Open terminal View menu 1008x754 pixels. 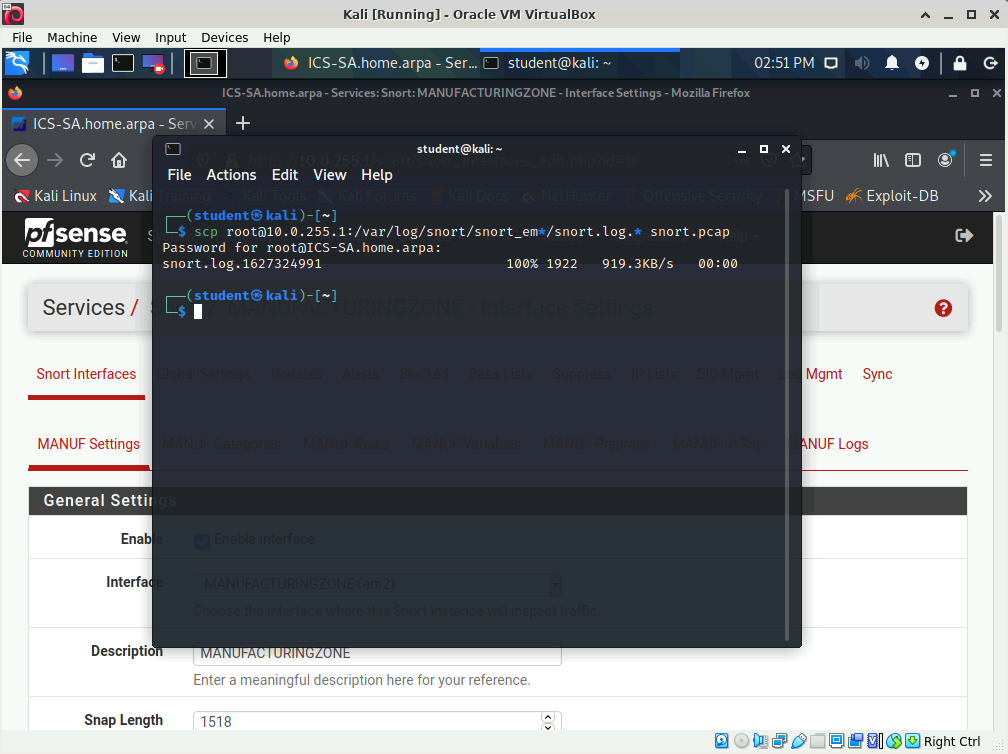pyautogui.click(x=330, y=175)
